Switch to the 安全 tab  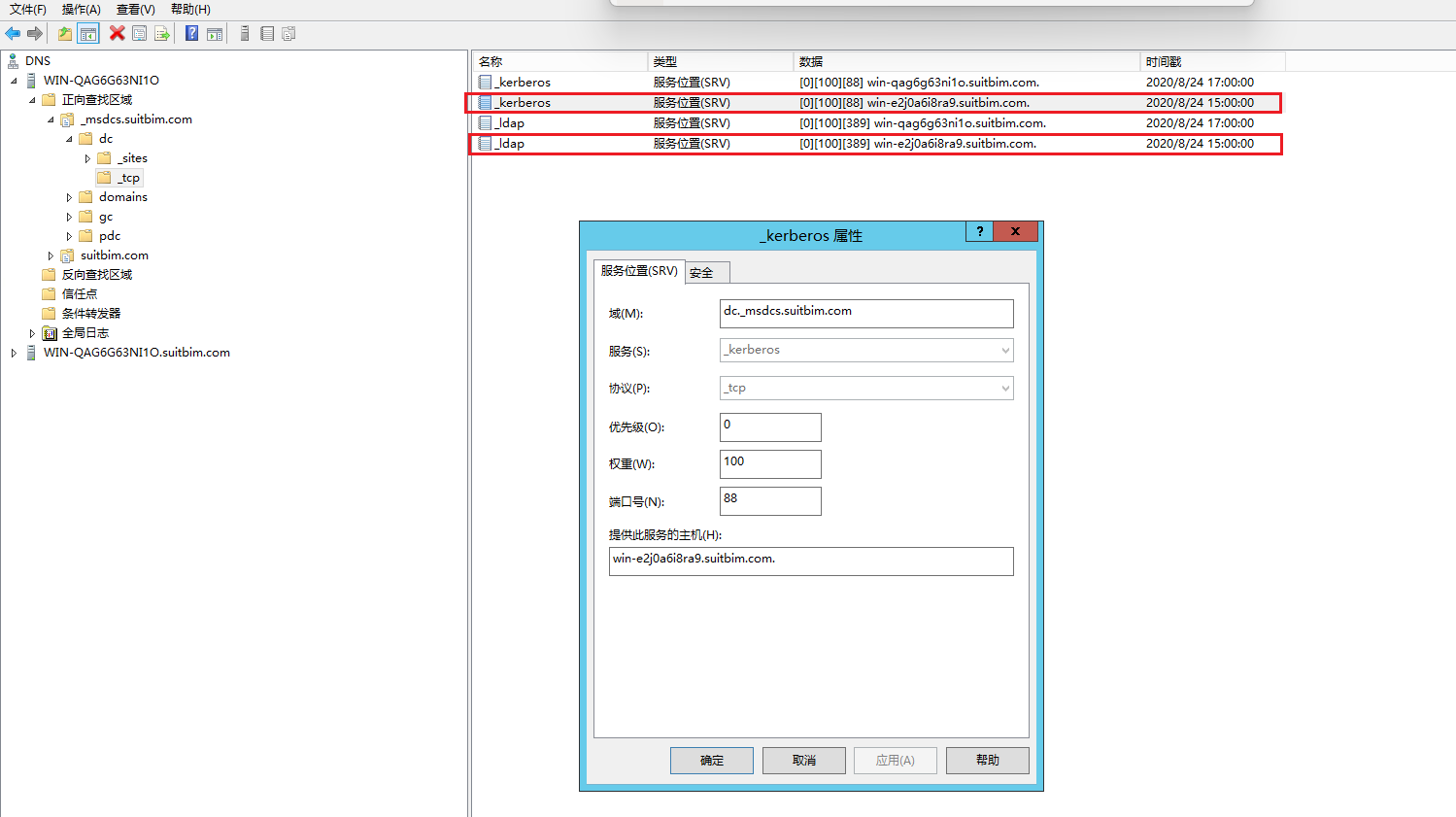tap(702, 273)
